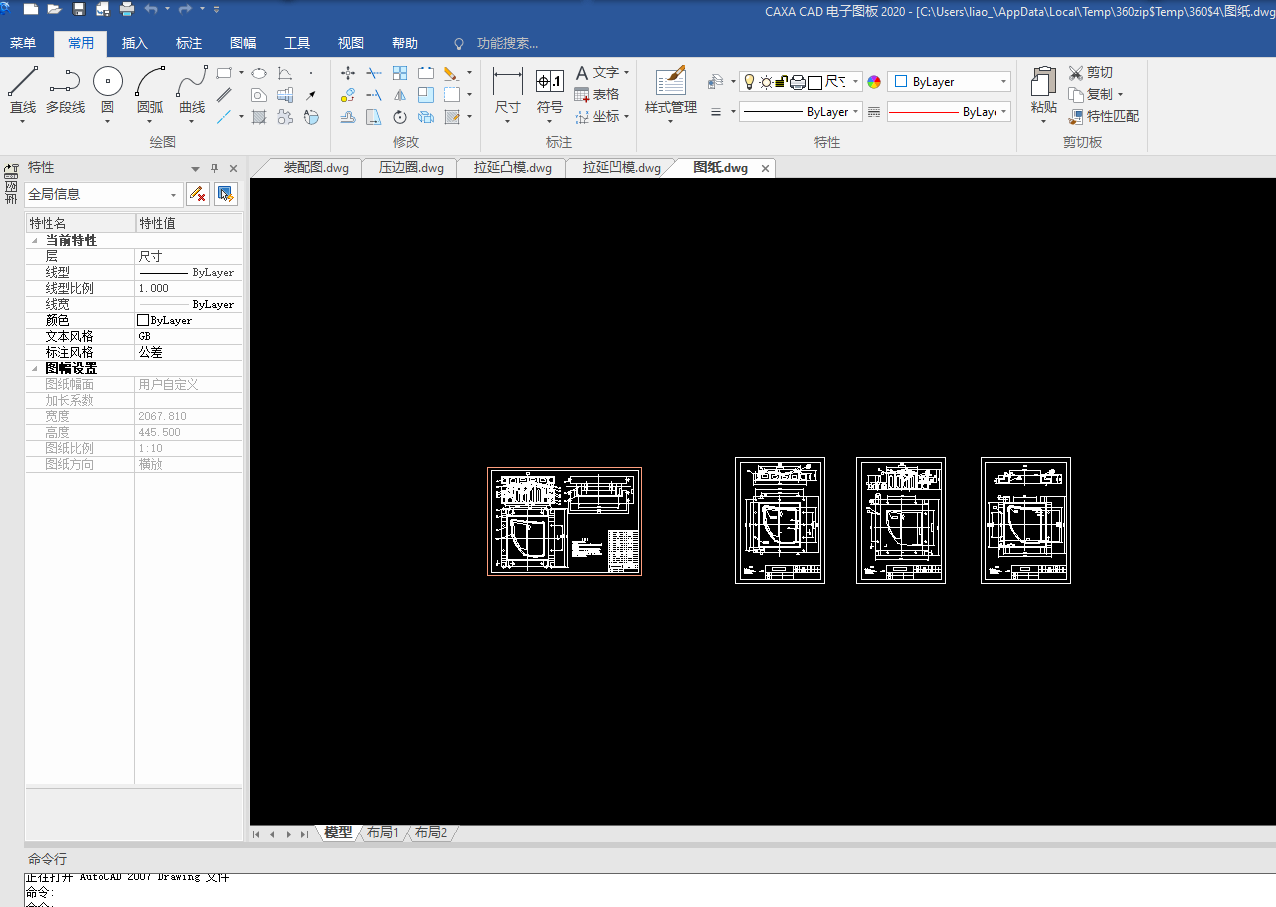
Task: Click the Print icon in quick access toolbar
Action: click(x=127, y=9)
